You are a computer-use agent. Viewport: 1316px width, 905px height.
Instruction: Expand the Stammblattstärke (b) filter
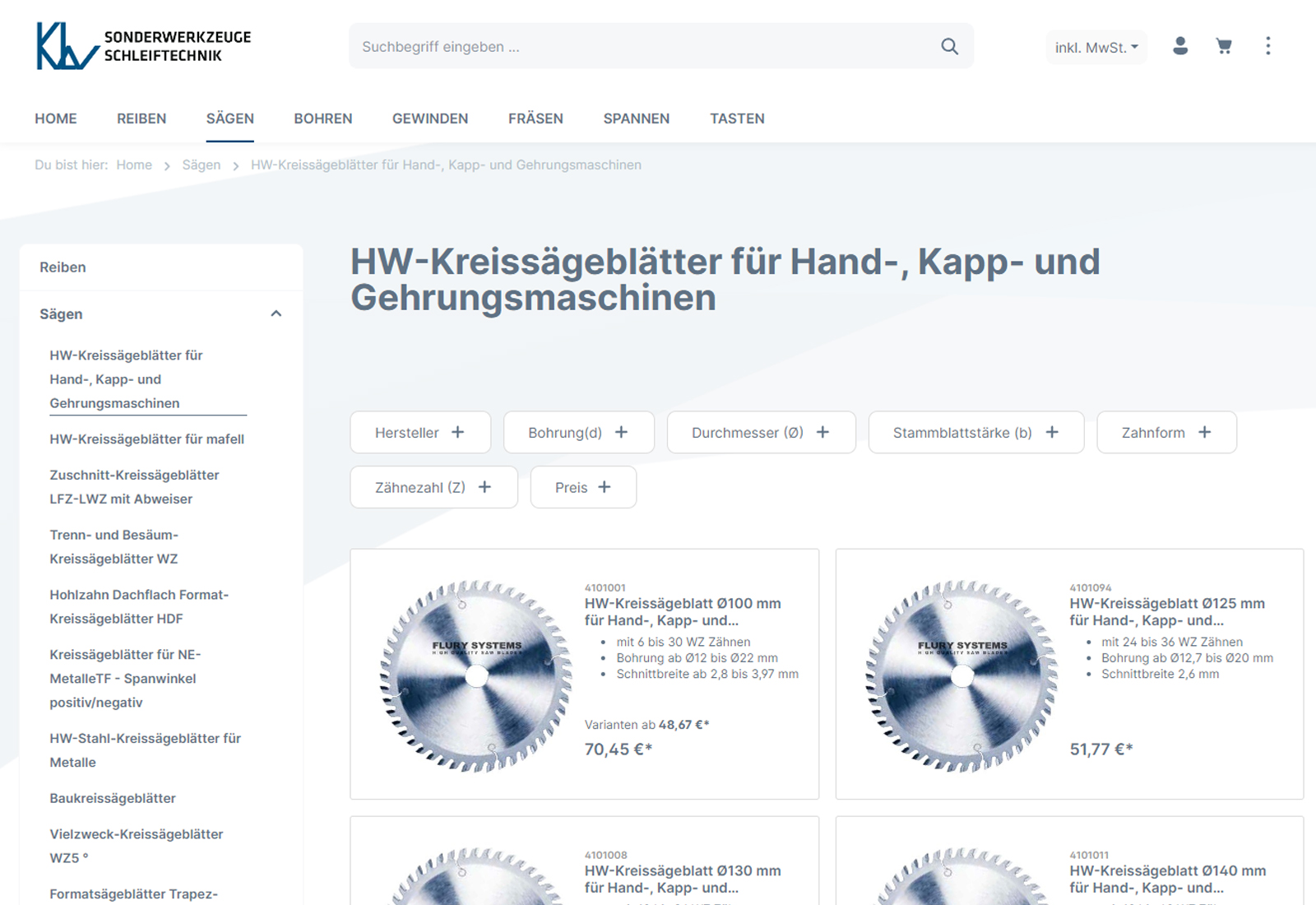point(975,433)
